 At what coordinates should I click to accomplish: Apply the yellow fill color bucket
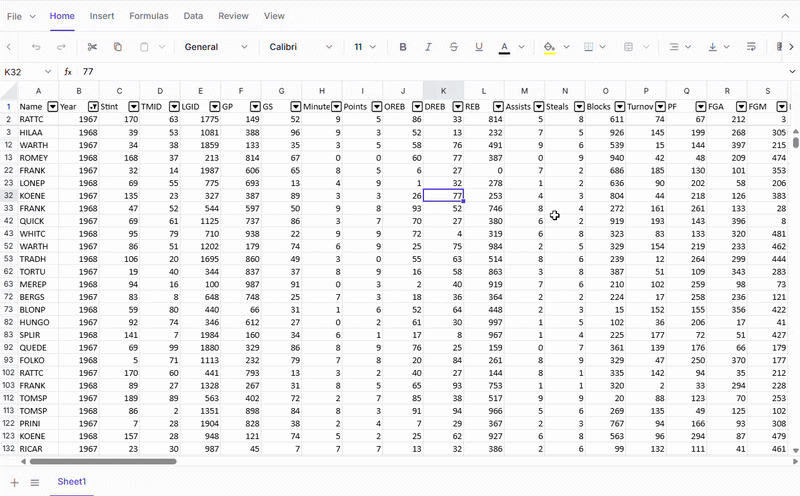pyautogui.click(x=549, y=47)
